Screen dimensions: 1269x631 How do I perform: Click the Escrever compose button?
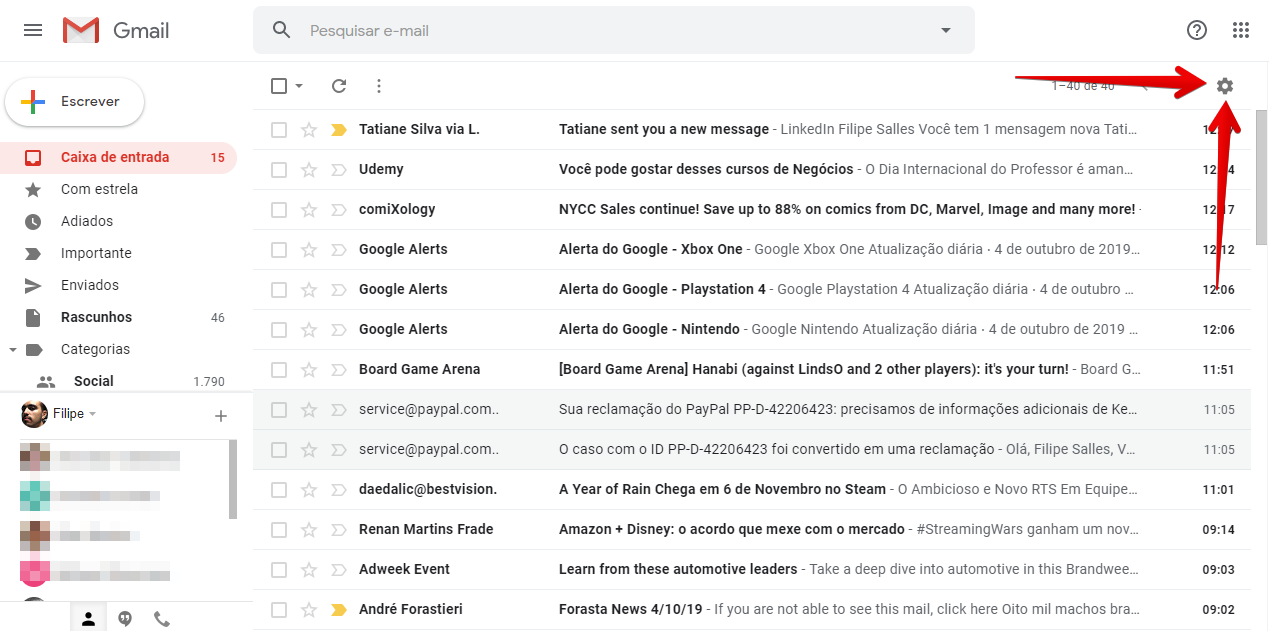tap(74, 102)
